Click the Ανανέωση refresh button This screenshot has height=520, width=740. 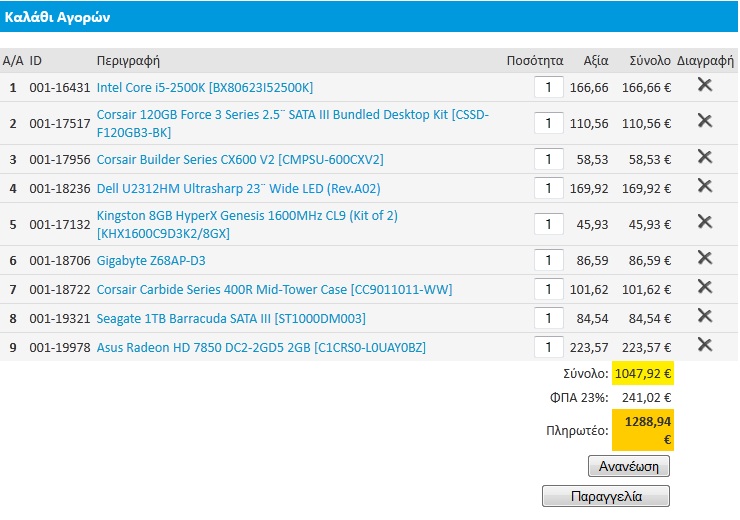[629, 467]
